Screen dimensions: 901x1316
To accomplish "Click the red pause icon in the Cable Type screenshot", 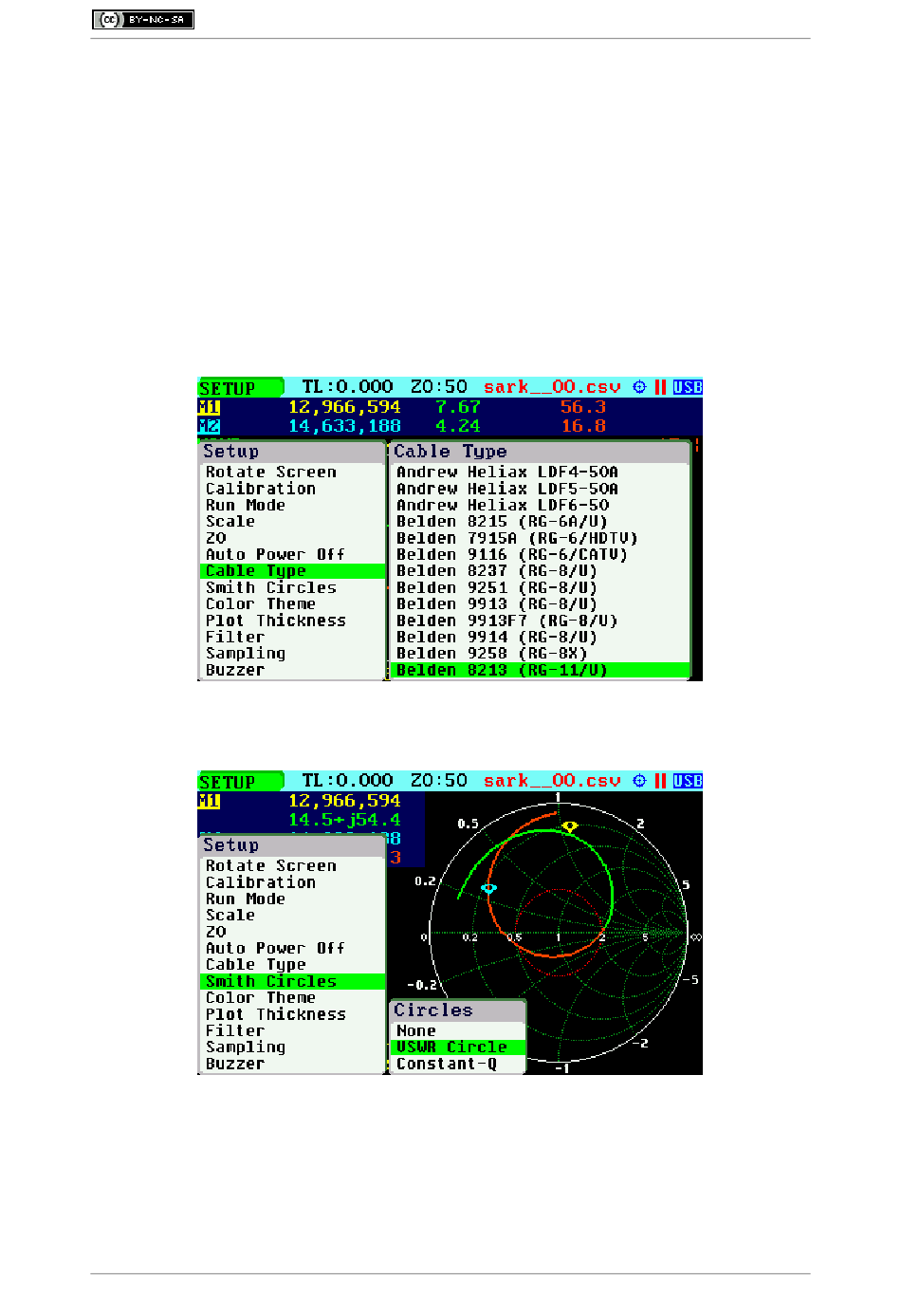I will coord(660,387).
